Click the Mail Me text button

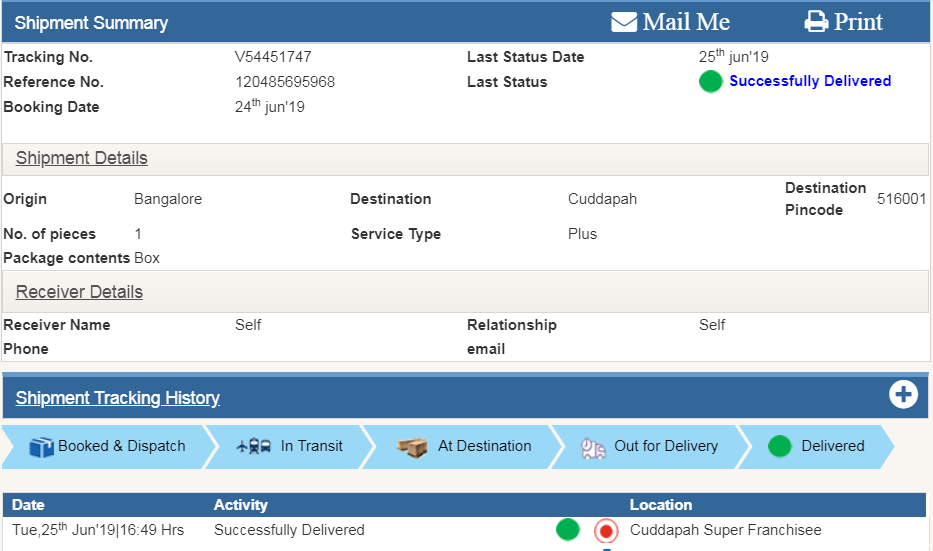click(686, 22)
